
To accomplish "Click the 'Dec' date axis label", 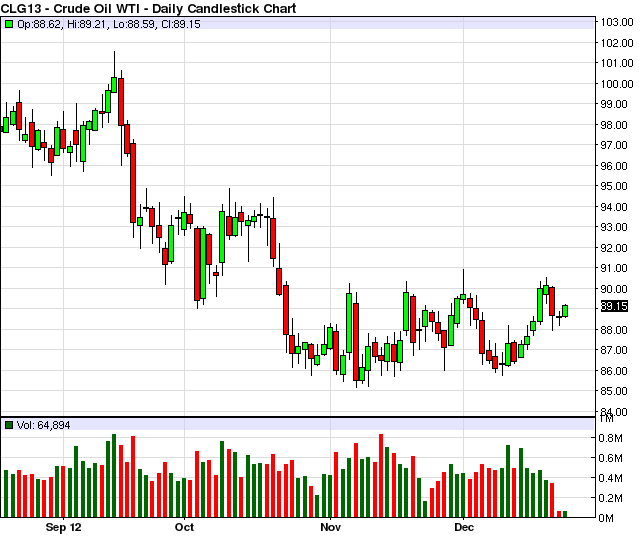I will point(464,527).
